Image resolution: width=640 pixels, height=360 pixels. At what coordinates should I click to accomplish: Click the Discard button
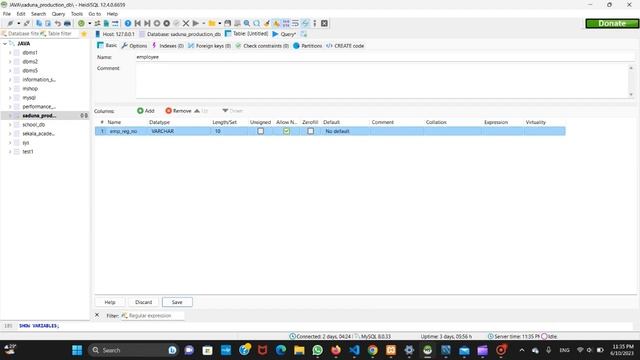coord(143,302)
